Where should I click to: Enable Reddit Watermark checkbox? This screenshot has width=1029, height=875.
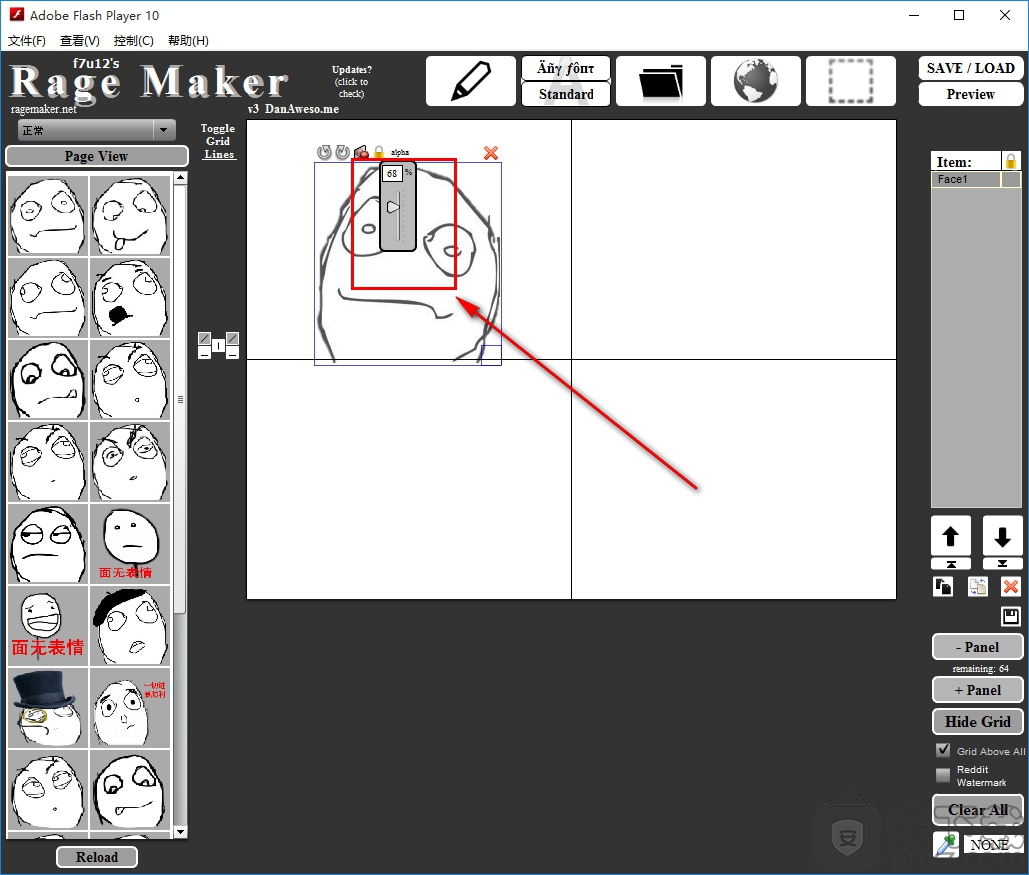coord(943,775)
